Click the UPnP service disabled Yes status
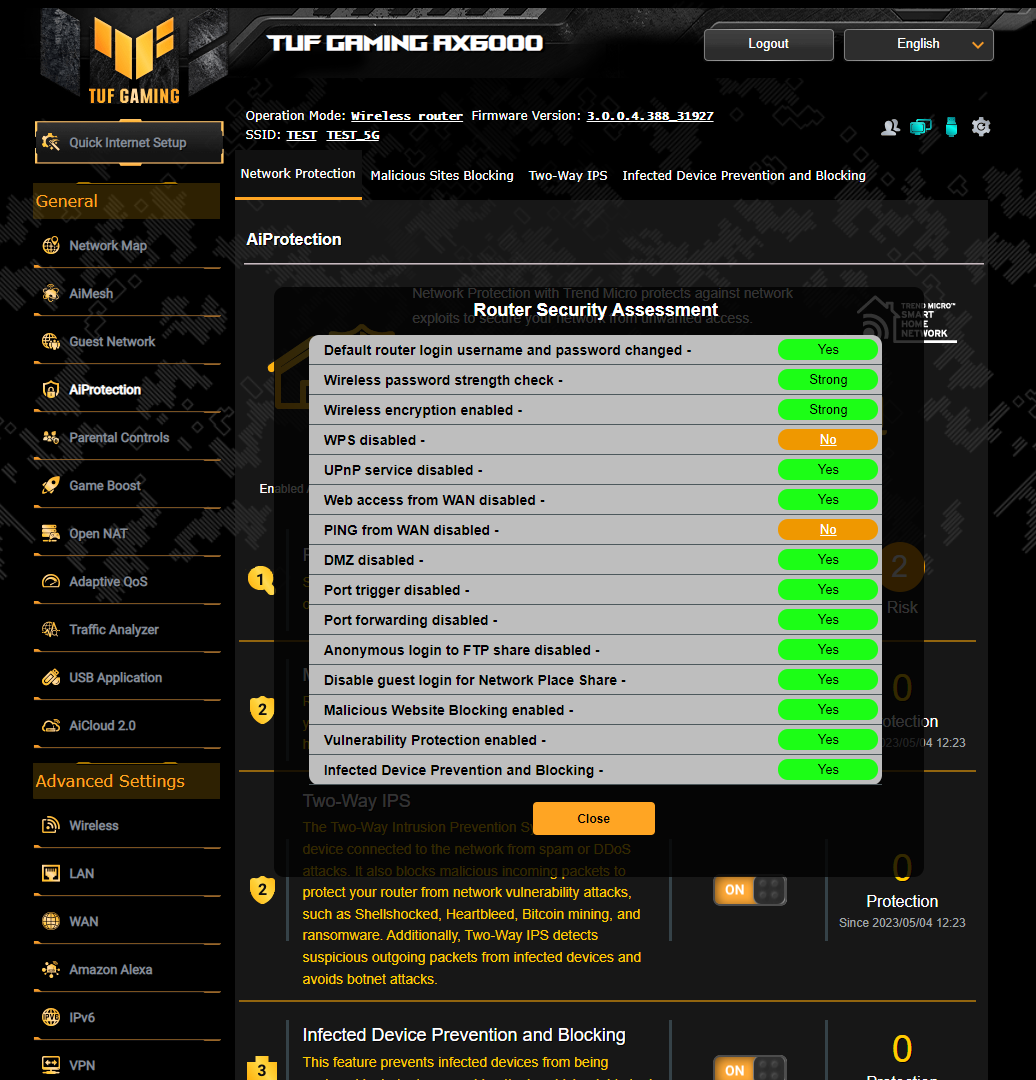Screen dimensions: 1036x1080 (828, 470)
